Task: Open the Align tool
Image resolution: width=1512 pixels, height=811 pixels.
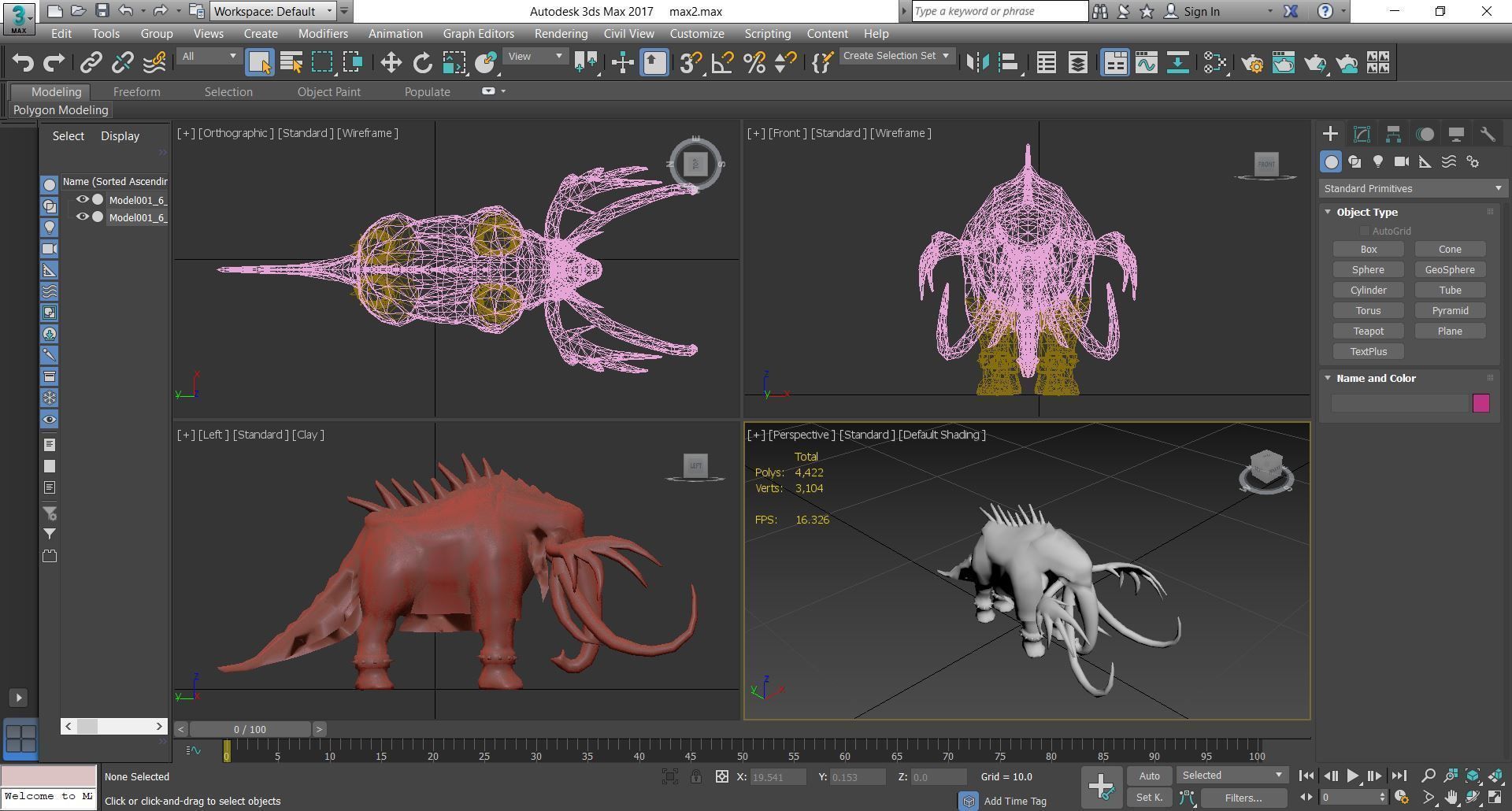Action: tap(1009, 62)
